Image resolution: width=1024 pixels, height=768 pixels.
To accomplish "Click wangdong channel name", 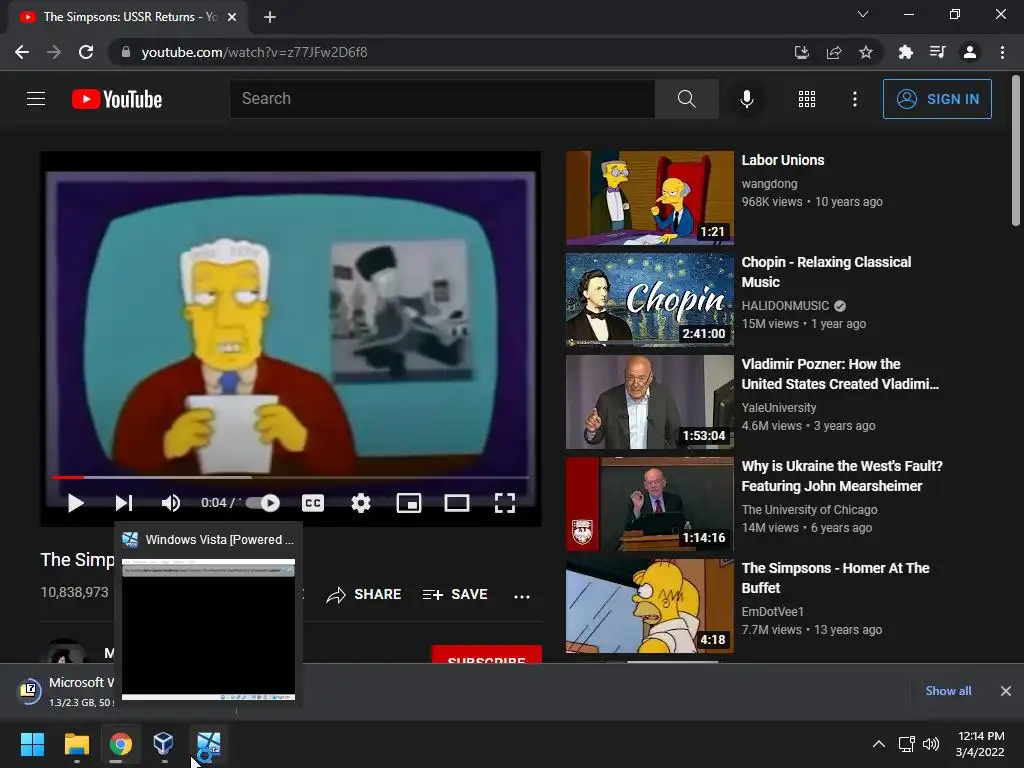I will pyautogui.click(x=769, y=184).
